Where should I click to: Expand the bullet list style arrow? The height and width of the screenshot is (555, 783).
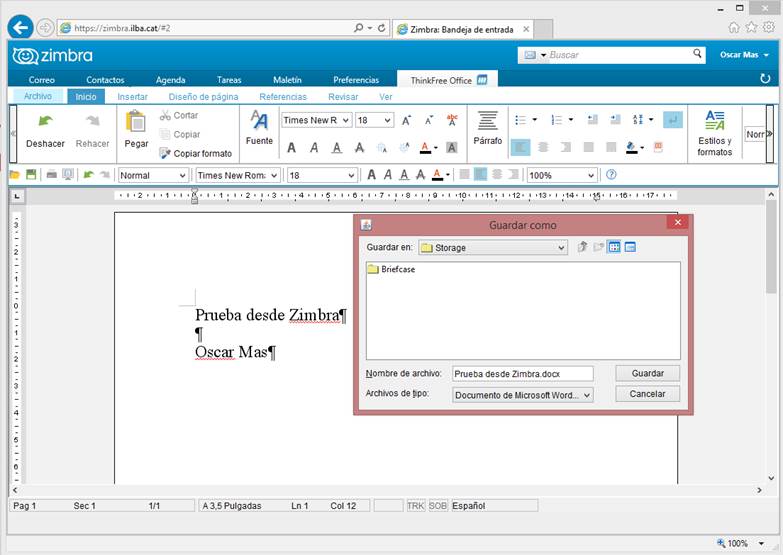coord(534,120)
